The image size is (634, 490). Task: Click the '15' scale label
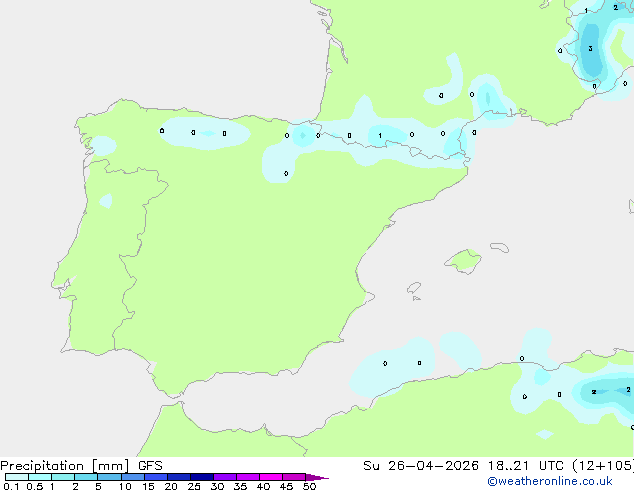click(148, 486)
